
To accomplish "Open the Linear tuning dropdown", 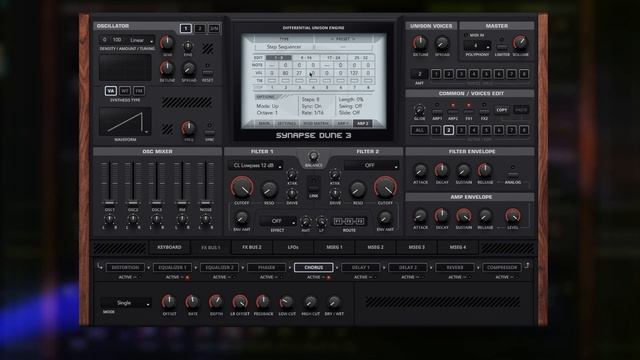I will pos(141,40).
